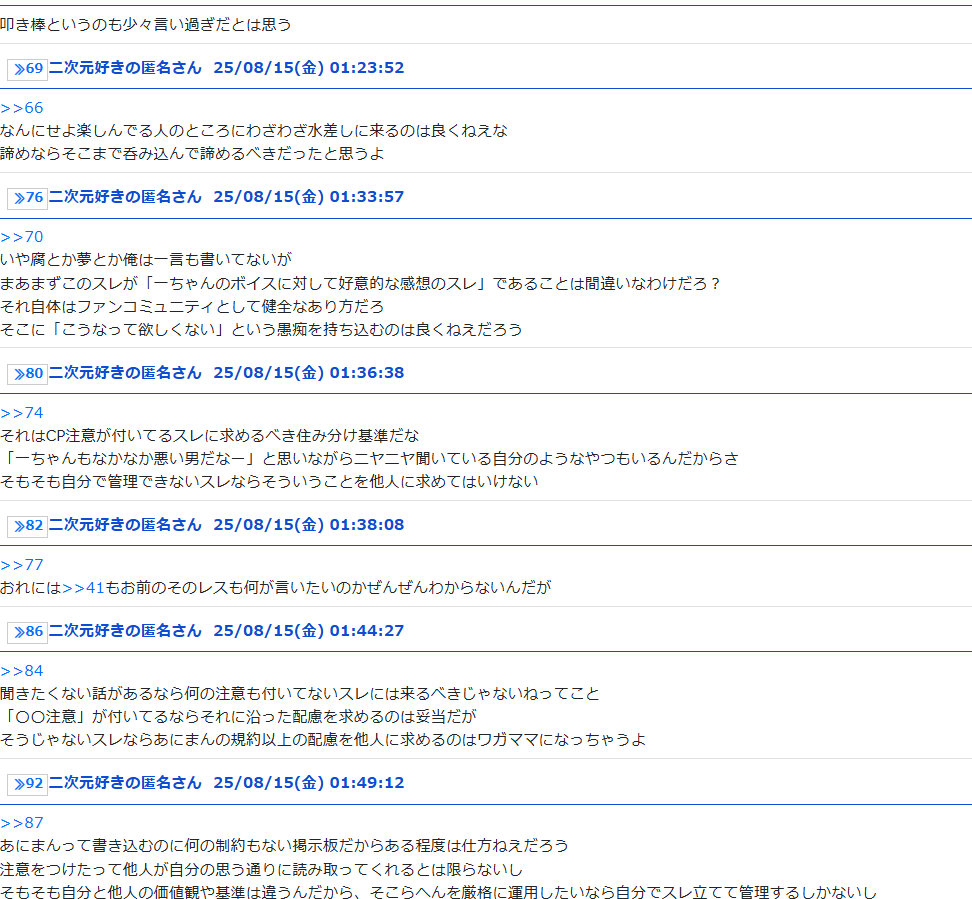Click poster name 二次元好きの匿名さん on post 80
Viewport: 972px width, 899px height.
point(125,373)
